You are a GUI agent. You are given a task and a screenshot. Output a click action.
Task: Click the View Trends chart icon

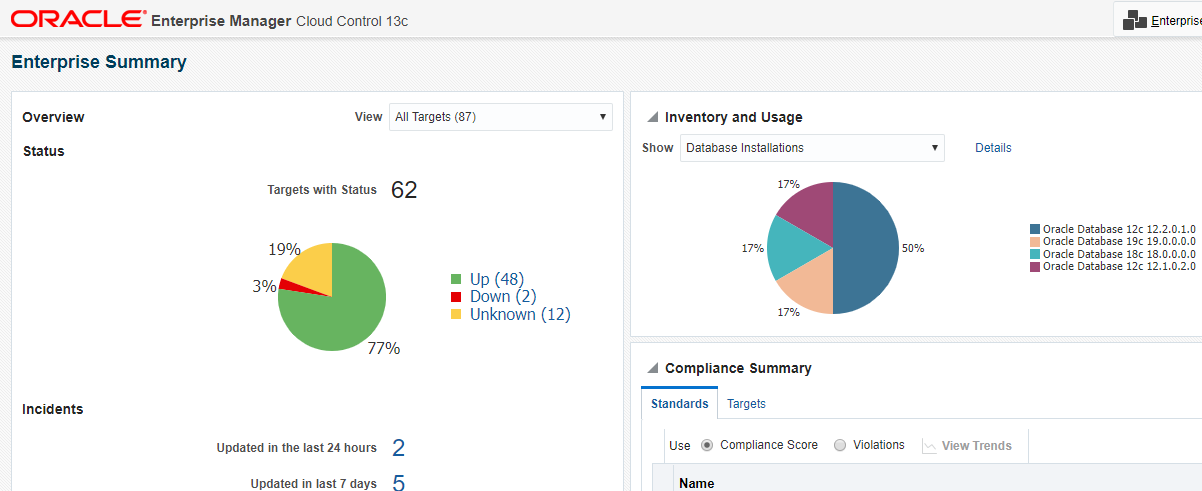(x=929, y=446)
